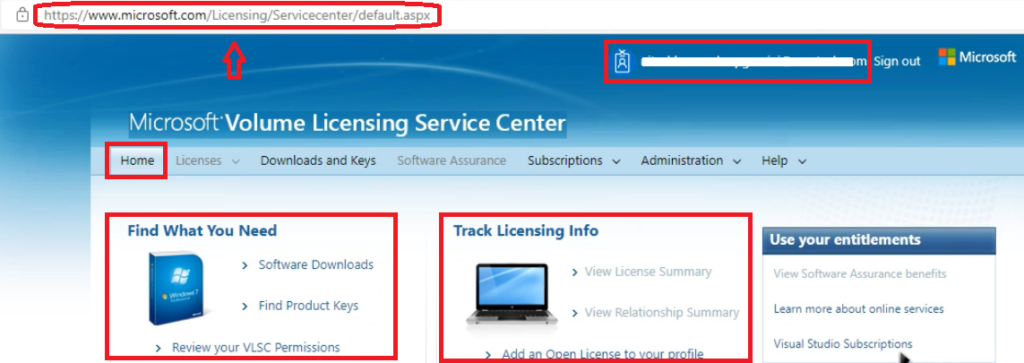Open Add an Open License to your profile
This screenshot has width=1024, height=363.
click(x=603, y=354)
